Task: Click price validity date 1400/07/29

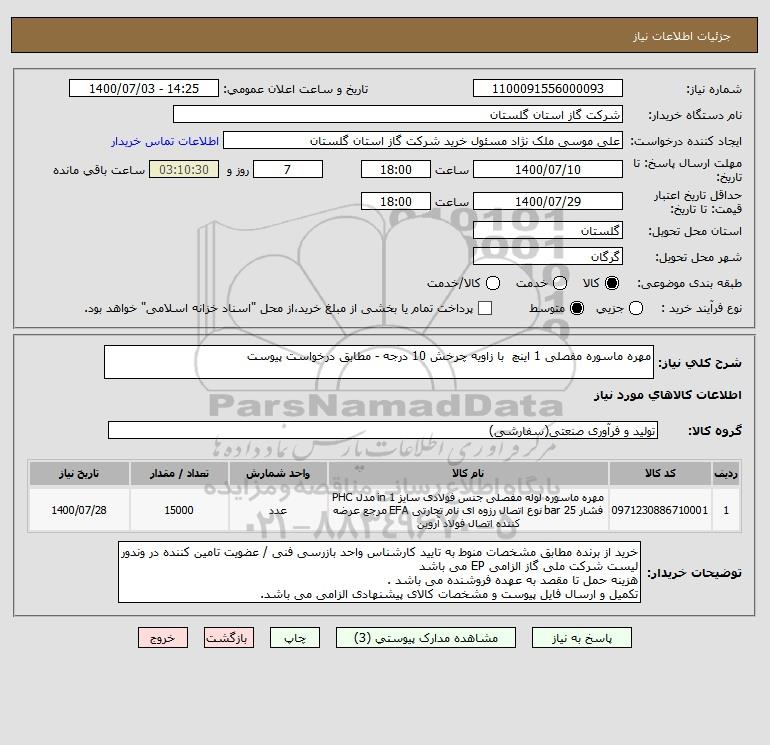Action: [x=548, y=201]
